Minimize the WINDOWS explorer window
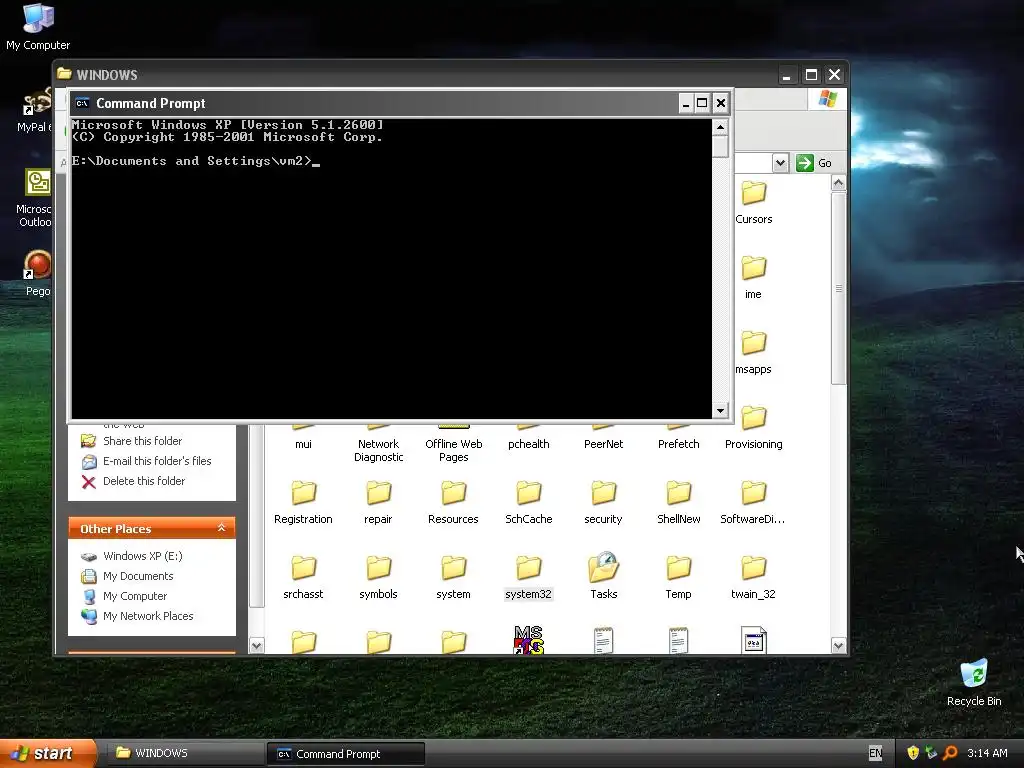Screen dimensions: 1024x768 [787, 75]
